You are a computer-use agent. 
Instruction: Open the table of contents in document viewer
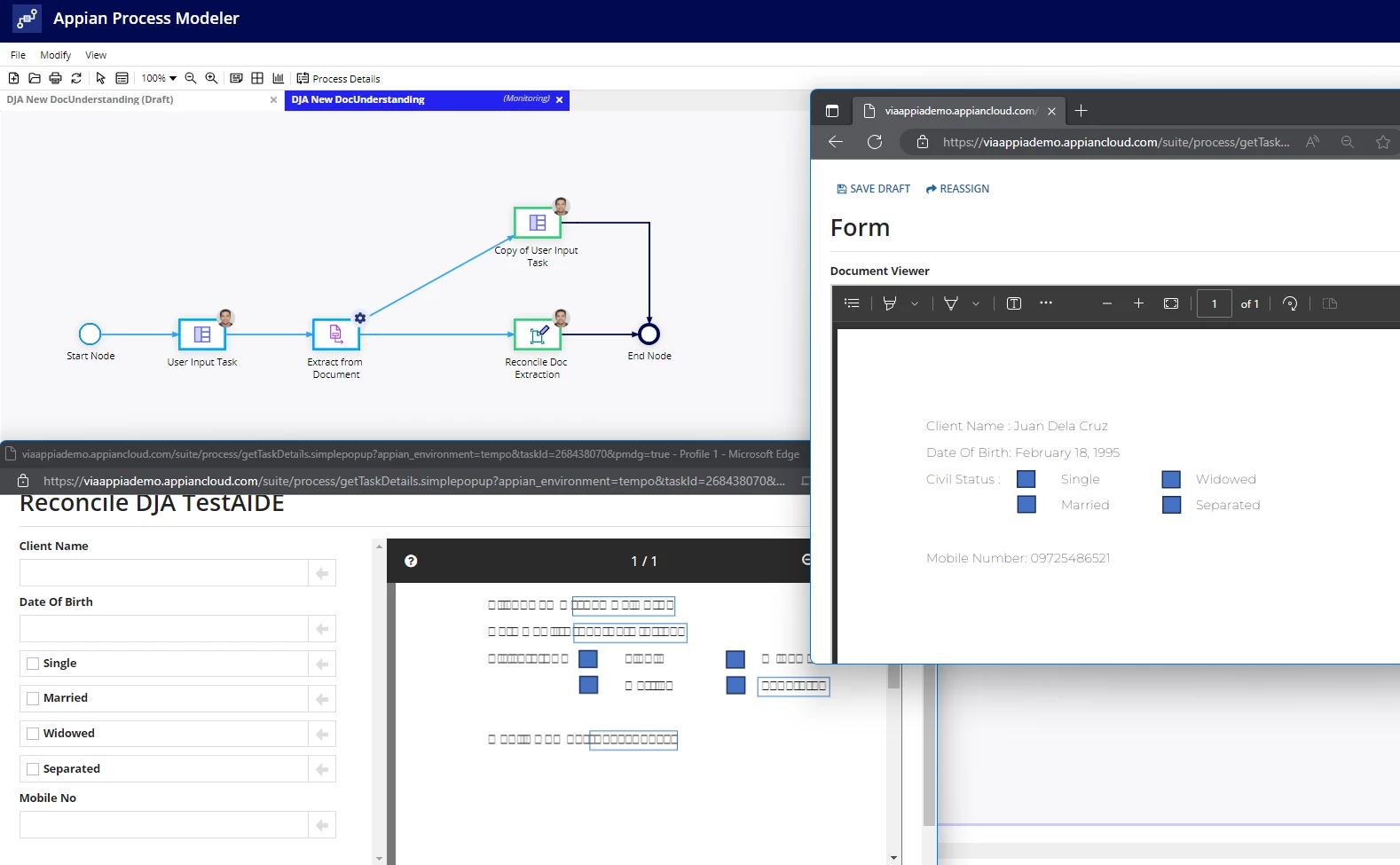click(852, 303)
